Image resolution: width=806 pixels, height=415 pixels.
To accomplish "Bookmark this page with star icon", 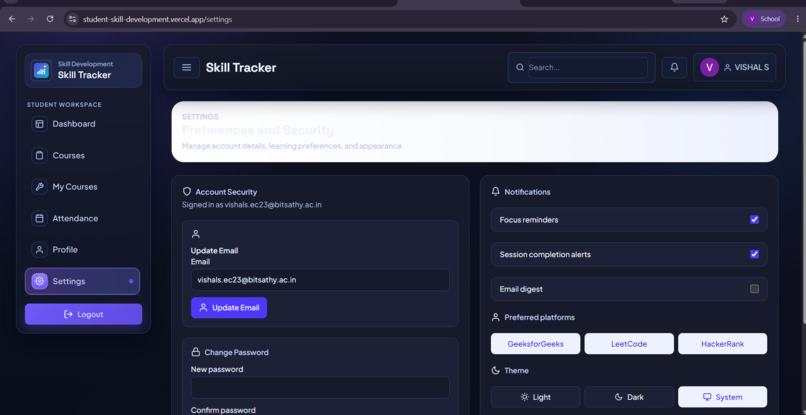I will pyautogui.click(x=724, y=19).
